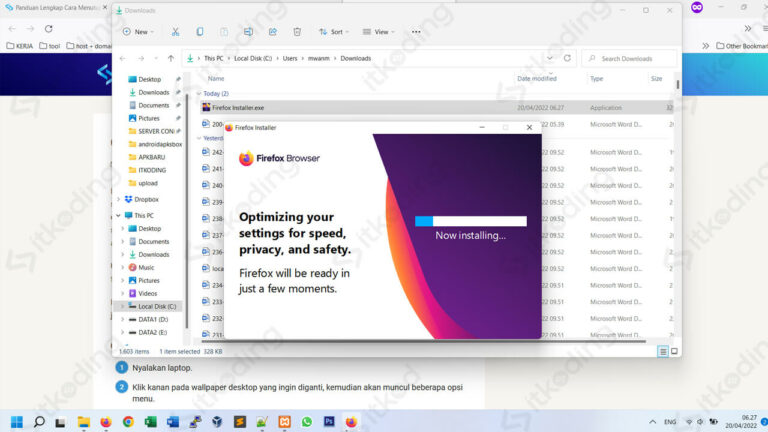Open the three-dots See more menu
The image size is (768, 432).
pos(416,32)
